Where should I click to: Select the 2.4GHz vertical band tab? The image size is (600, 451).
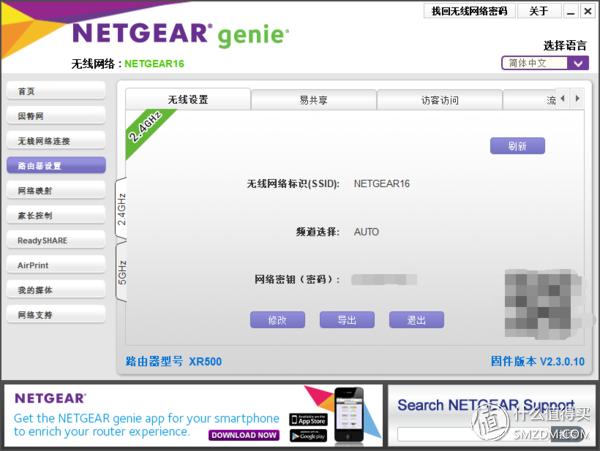coord(121,209)
